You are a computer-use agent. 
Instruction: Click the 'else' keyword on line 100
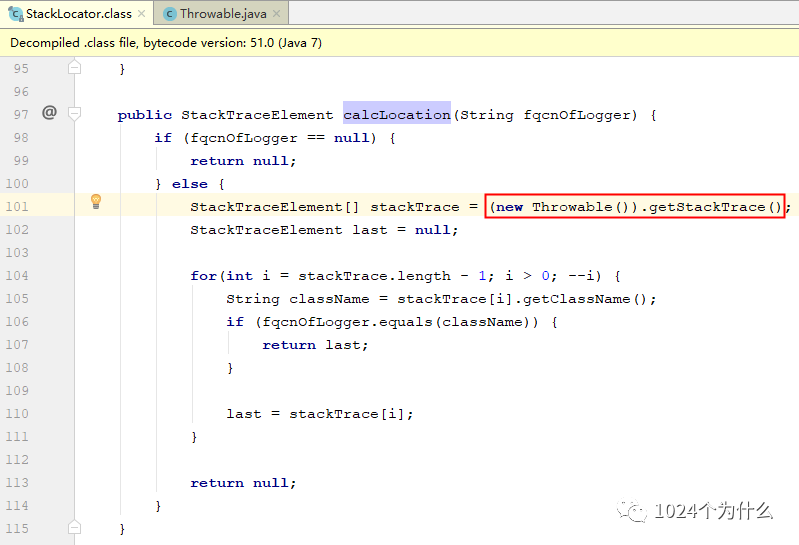click(190, 184)
